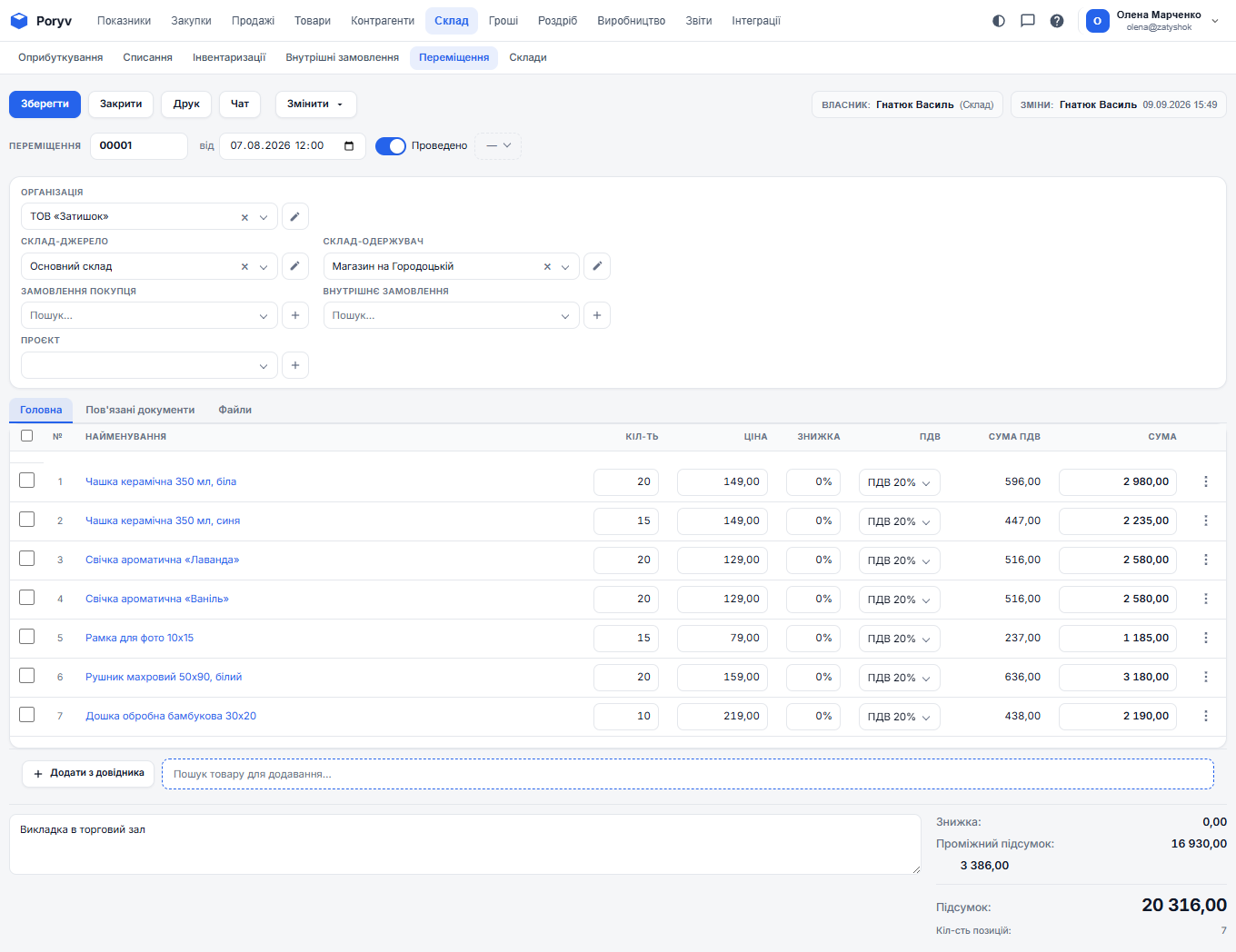Clear the Основний склад source selection
Viewport: 1236px width, 952px height.
coord(244,267)
